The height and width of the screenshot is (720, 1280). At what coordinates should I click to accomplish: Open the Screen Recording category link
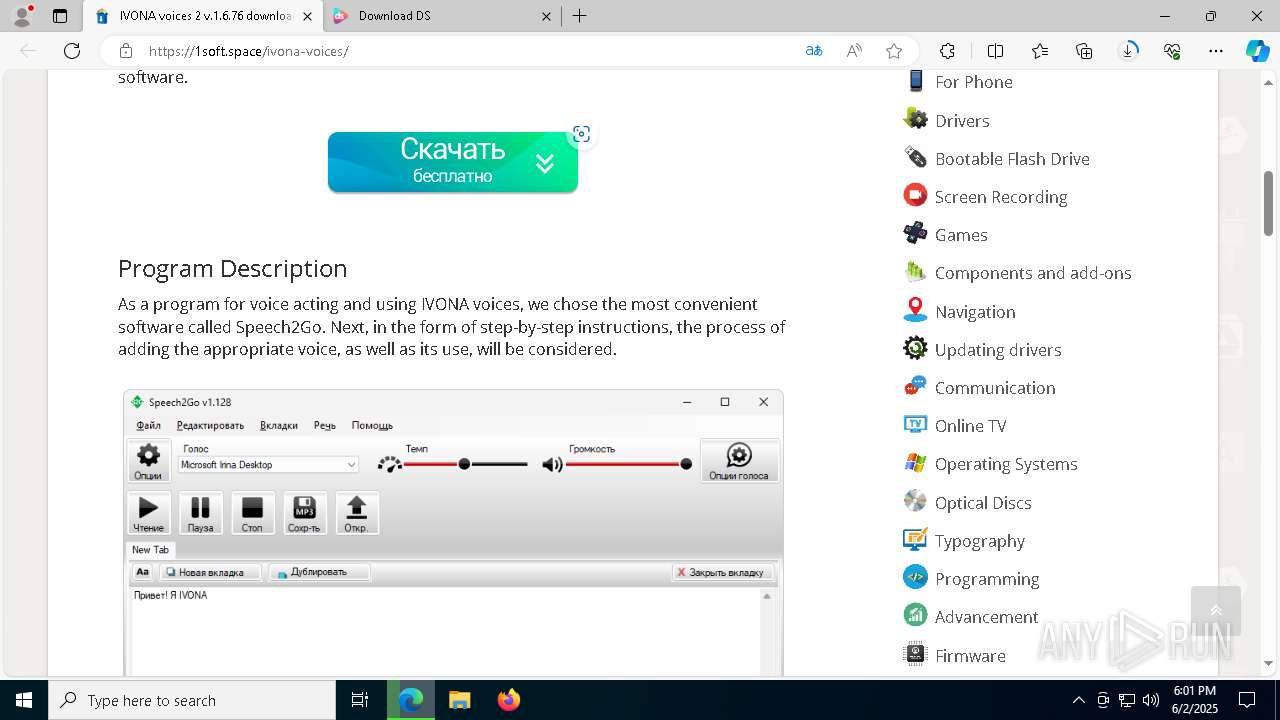[x=1001, y=197]
